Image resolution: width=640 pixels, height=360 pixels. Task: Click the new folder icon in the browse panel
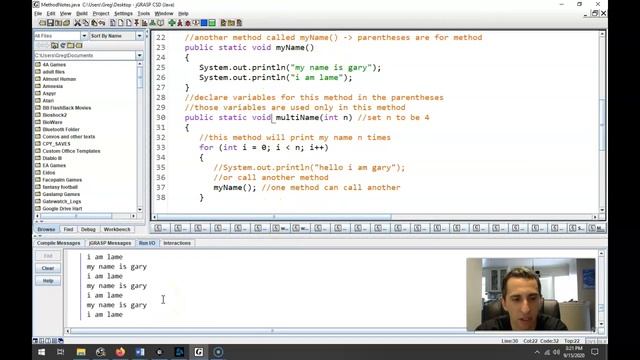(71, 45)
